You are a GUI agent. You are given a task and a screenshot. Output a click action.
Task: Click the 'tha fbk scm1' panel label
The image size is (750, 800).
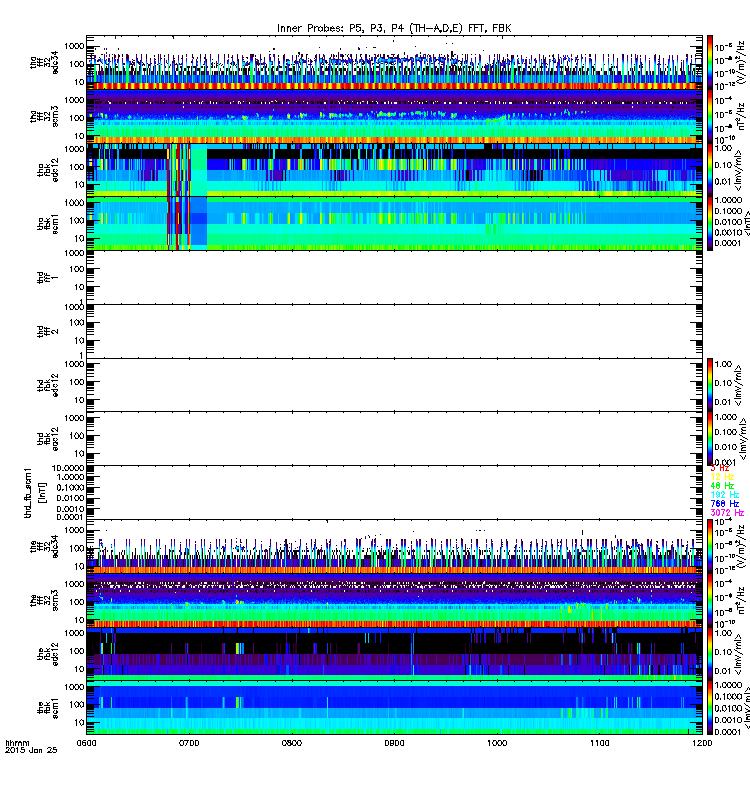(x=47, y=223)
